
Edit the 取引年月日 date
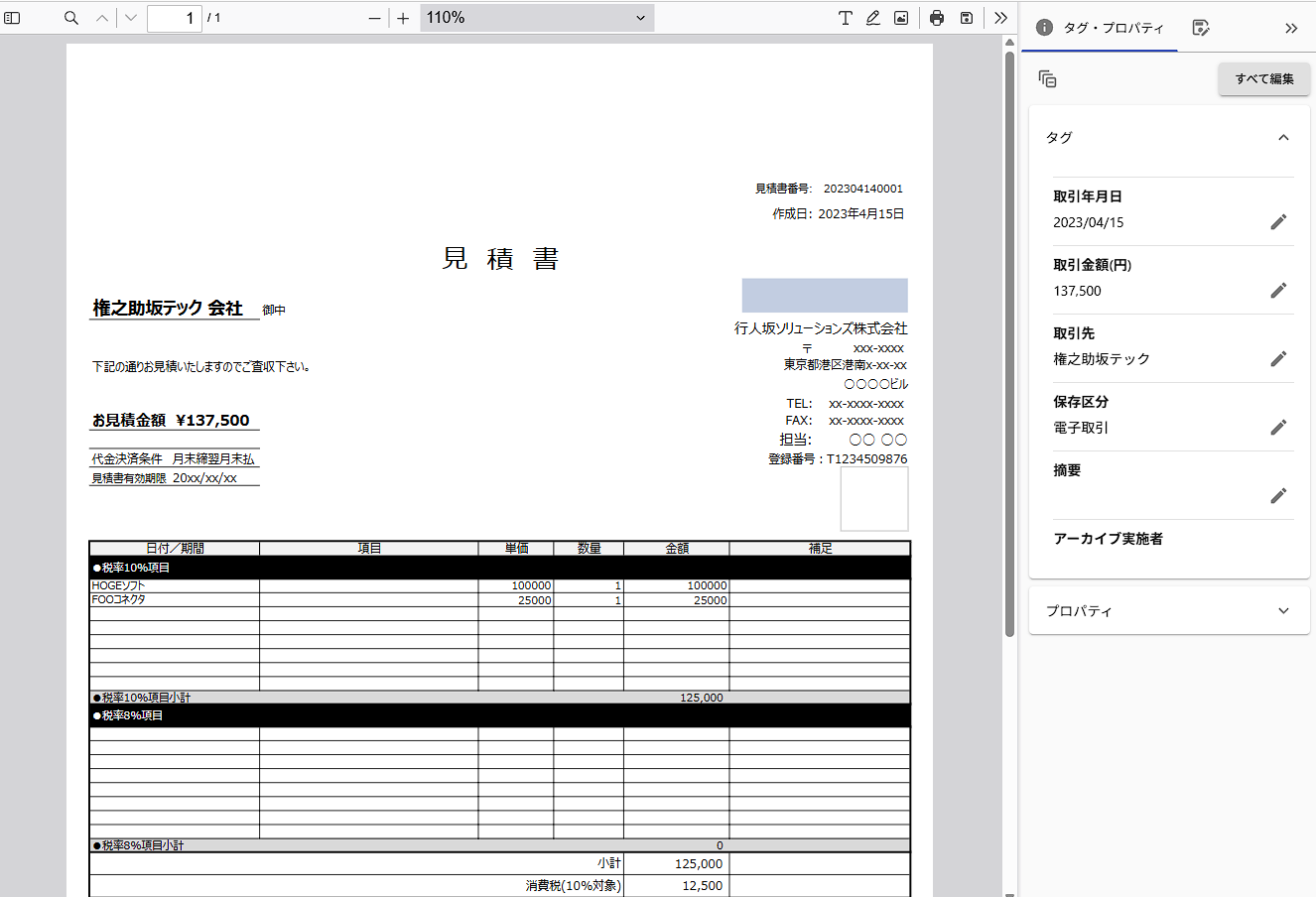[x=1278, y=222]
